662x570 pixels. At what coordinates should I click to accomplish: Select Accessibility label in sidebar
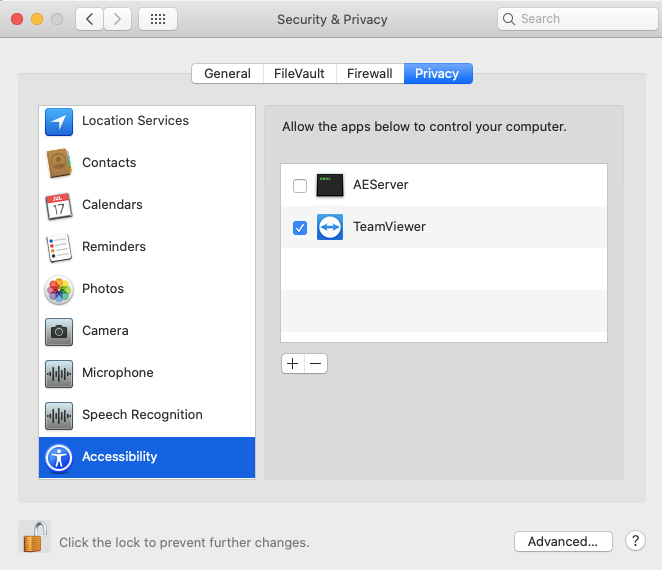[x=119, y=456]
